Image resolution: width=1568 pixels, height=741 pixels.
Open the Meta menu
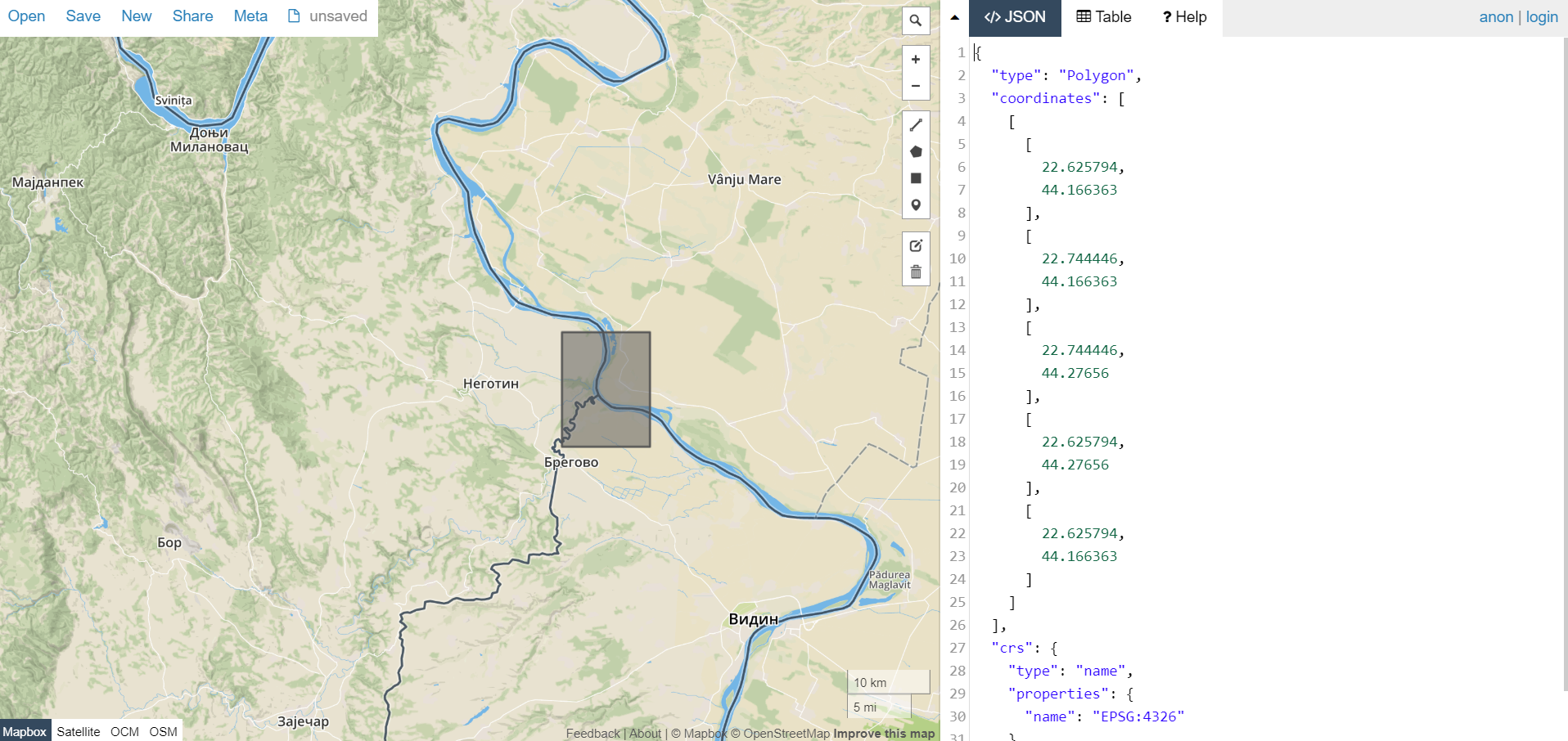250,16
